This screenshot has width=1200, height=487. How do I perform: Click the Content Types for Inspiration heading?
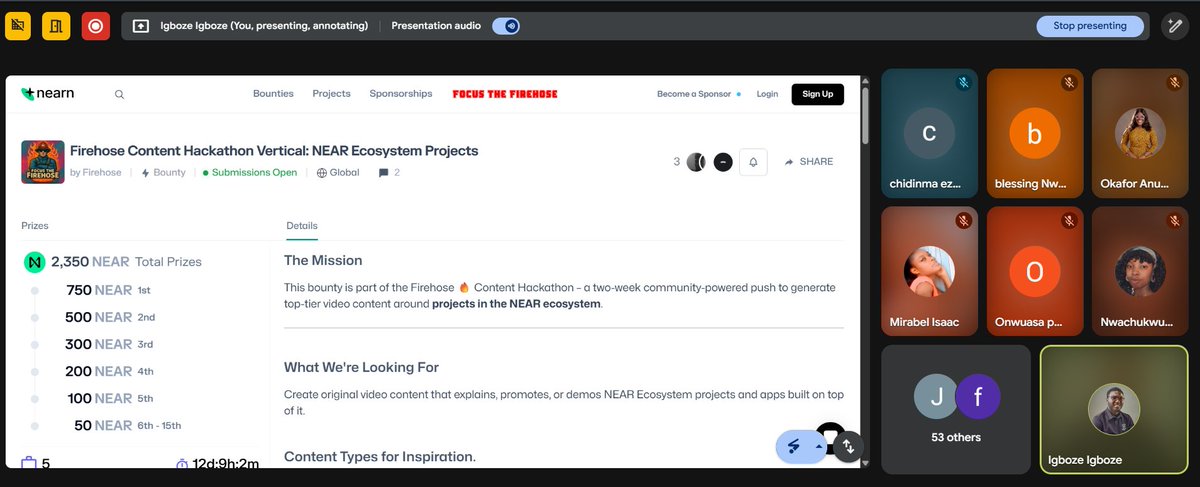(x=380, y=456)
